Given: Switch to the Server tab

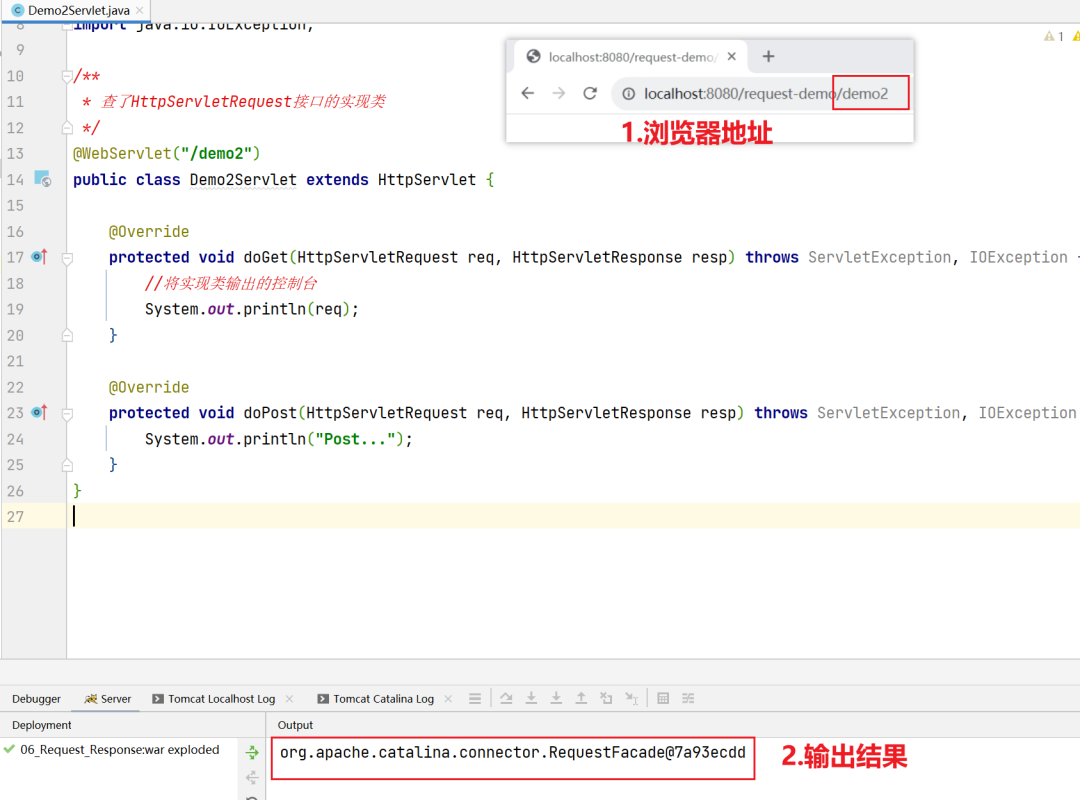Looking at the screenshot, I should click(x=107, y=699).
